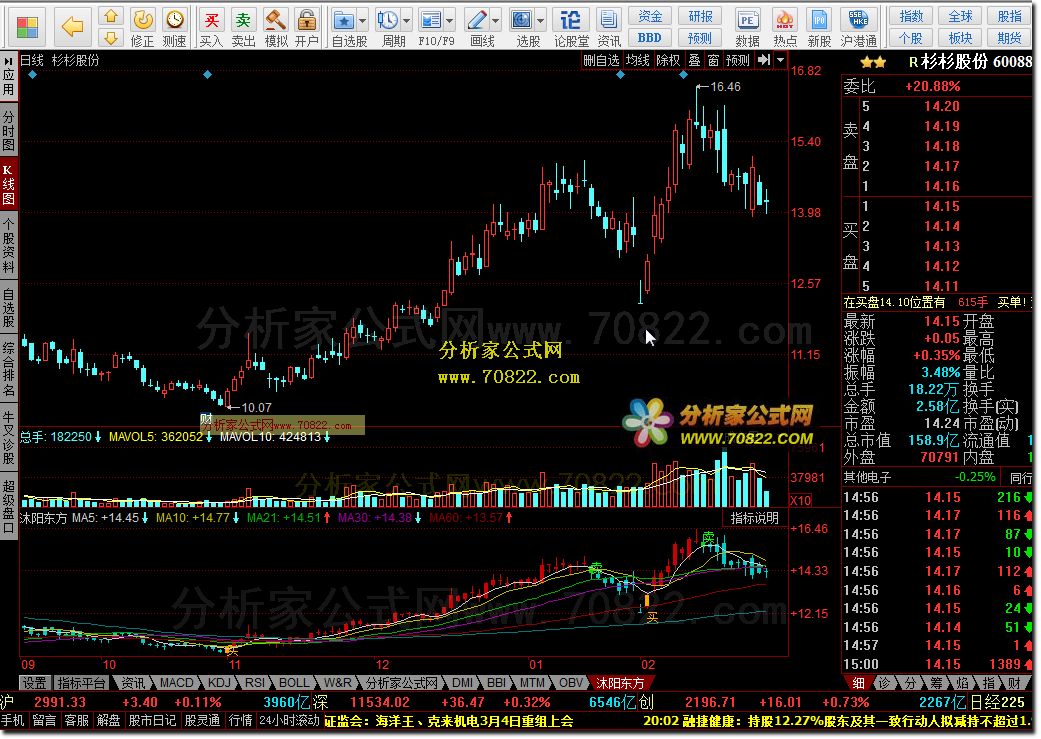Click the yellow up arrow icon

(x=112, y=16)
